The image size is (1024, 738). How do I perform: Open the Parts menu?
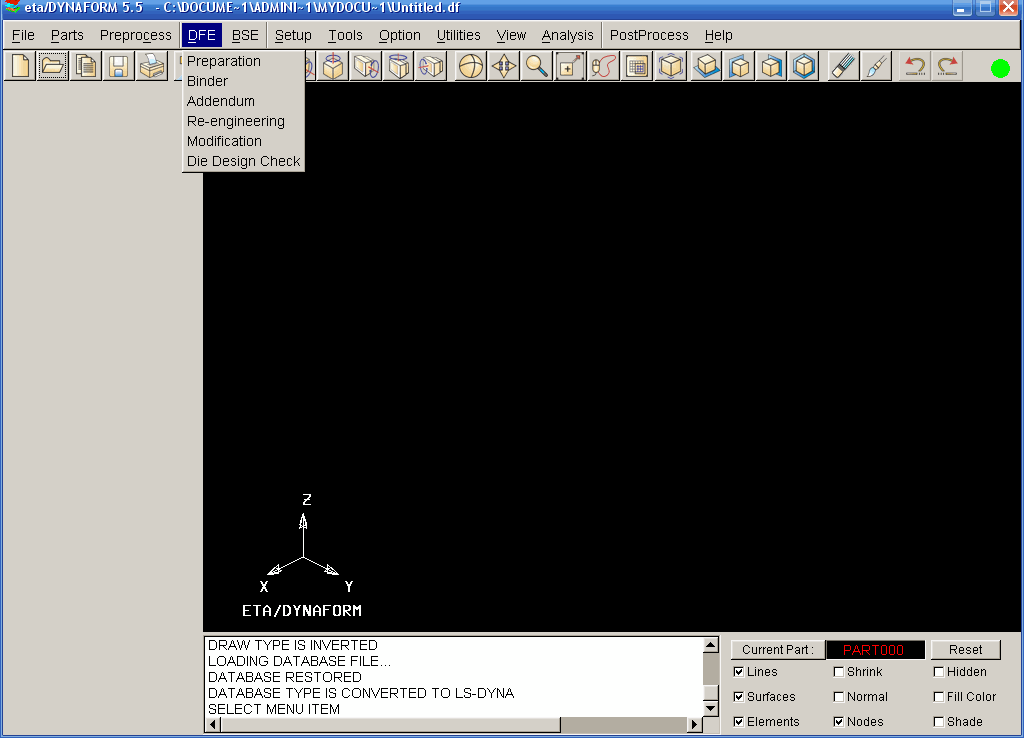[67, 35]
